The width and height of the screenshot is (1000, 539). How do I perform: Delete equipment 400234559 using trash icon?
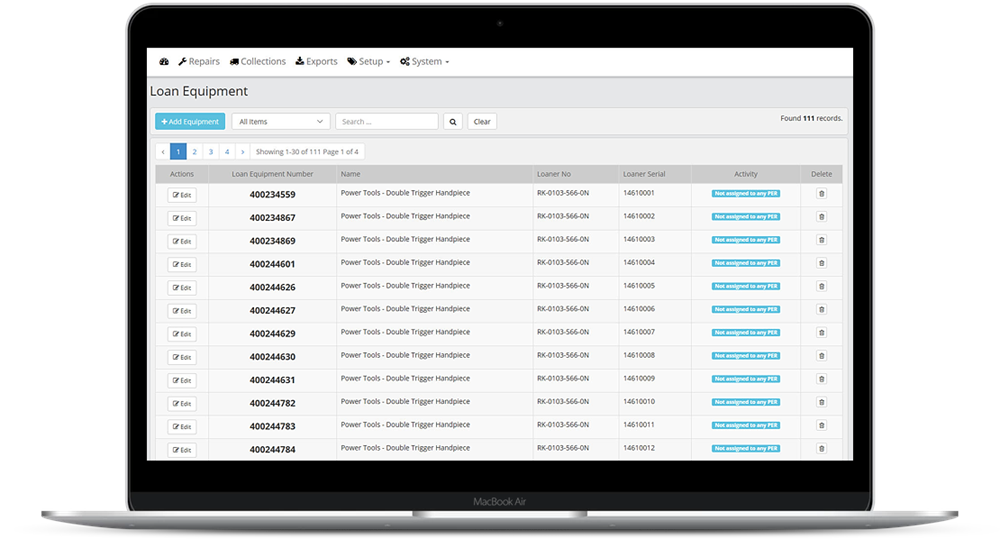pos(821,194)
